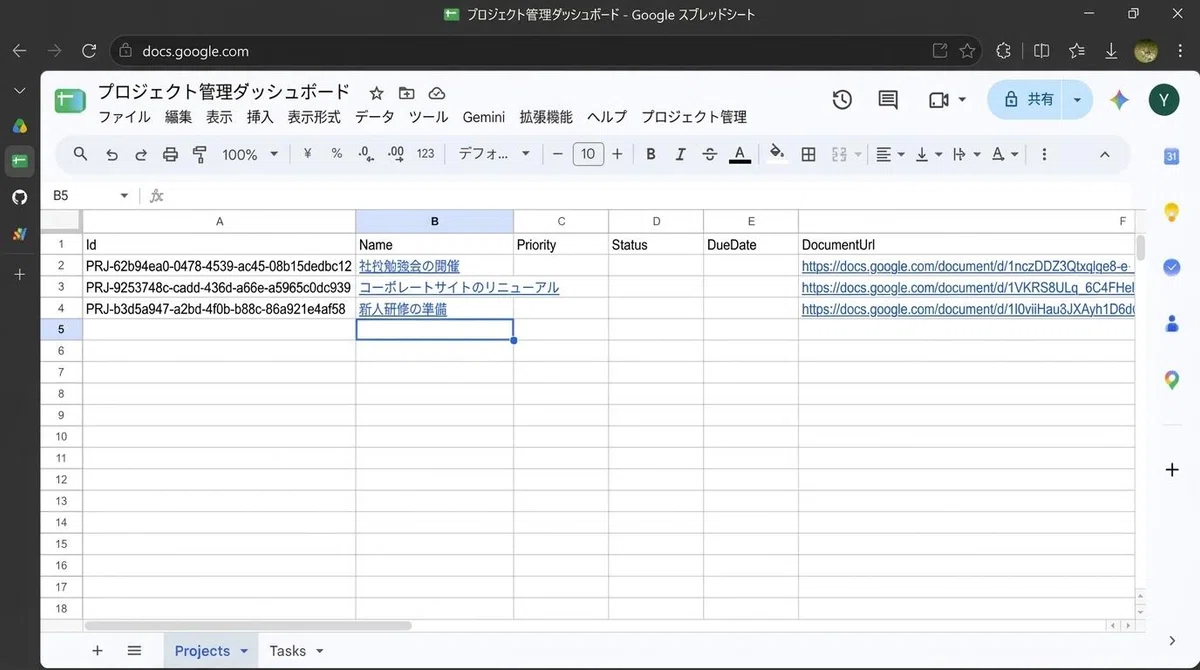This screenshot has height=670, width=1200.
Task: Format as currency with yen icon
Action: pos(307,154)
